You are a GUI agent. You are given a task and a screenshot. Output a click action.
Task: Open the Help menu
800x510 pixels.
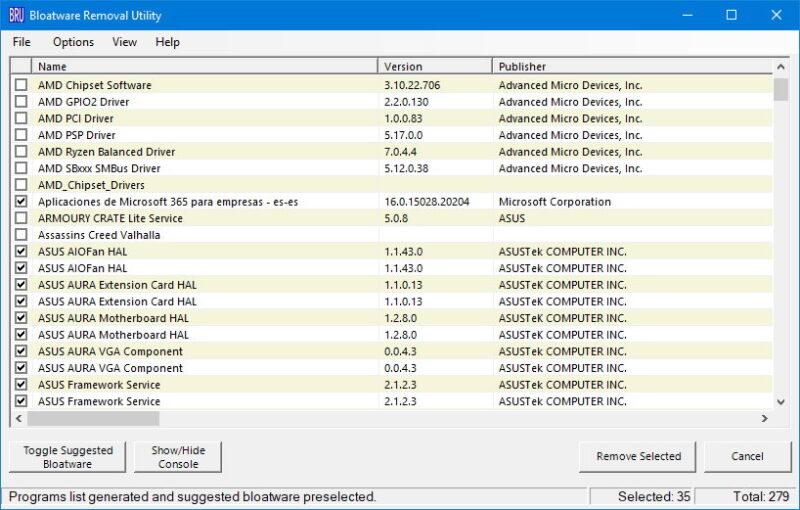click(x=168, y=42)
